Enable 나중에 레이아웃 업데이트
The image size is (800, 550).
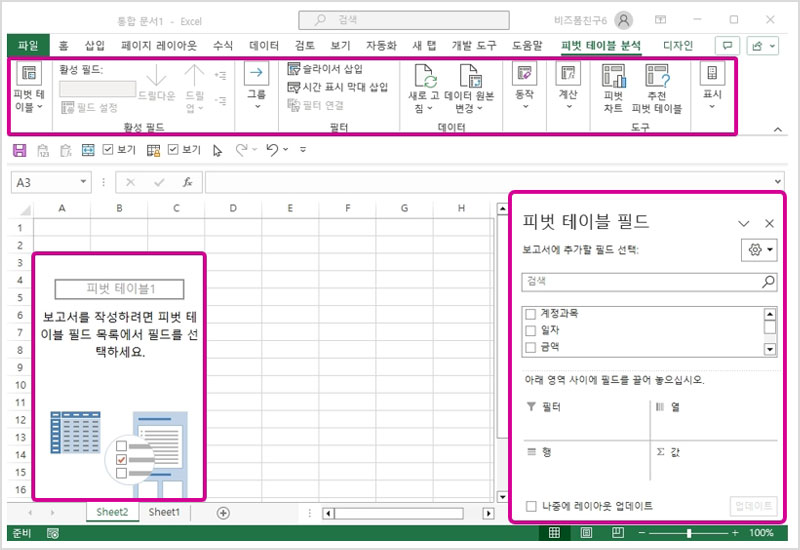pos(531,506)
